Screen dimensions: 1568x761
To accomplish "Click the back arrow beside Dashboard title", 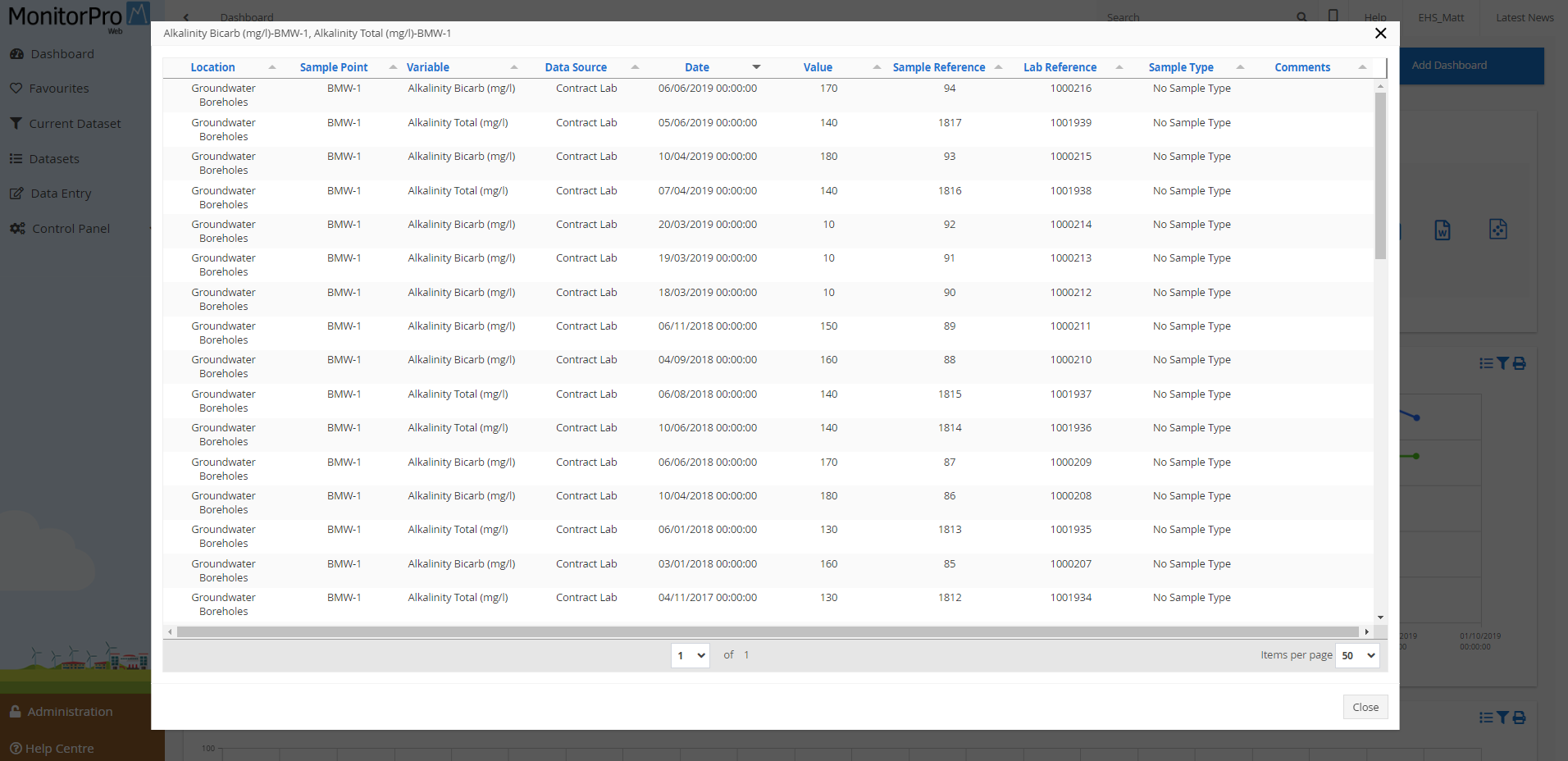I will pyautogui.click(x=186, y=17).
